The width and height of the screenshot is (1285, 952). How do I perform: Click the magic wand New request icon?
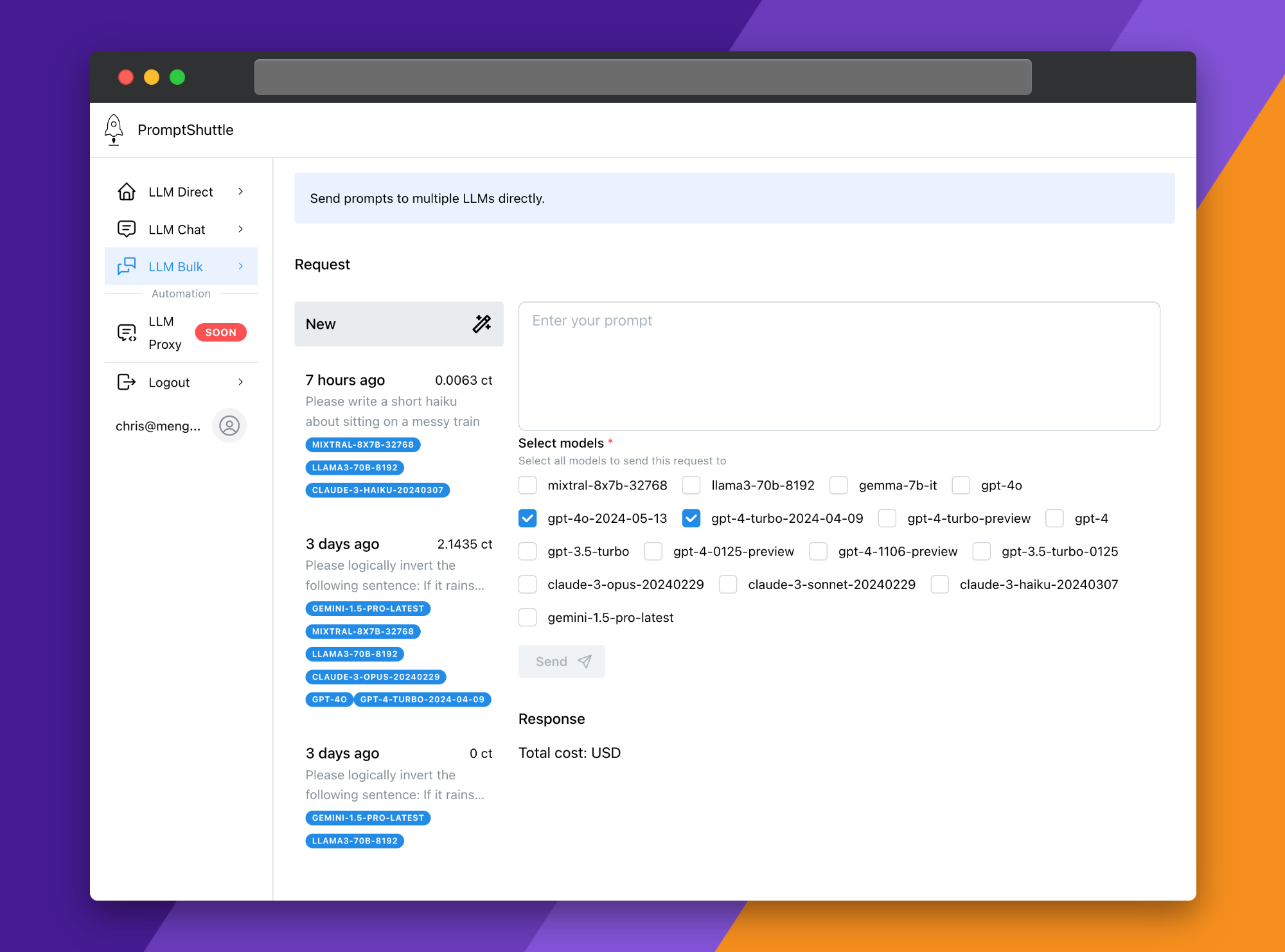(x=481, y=323)
